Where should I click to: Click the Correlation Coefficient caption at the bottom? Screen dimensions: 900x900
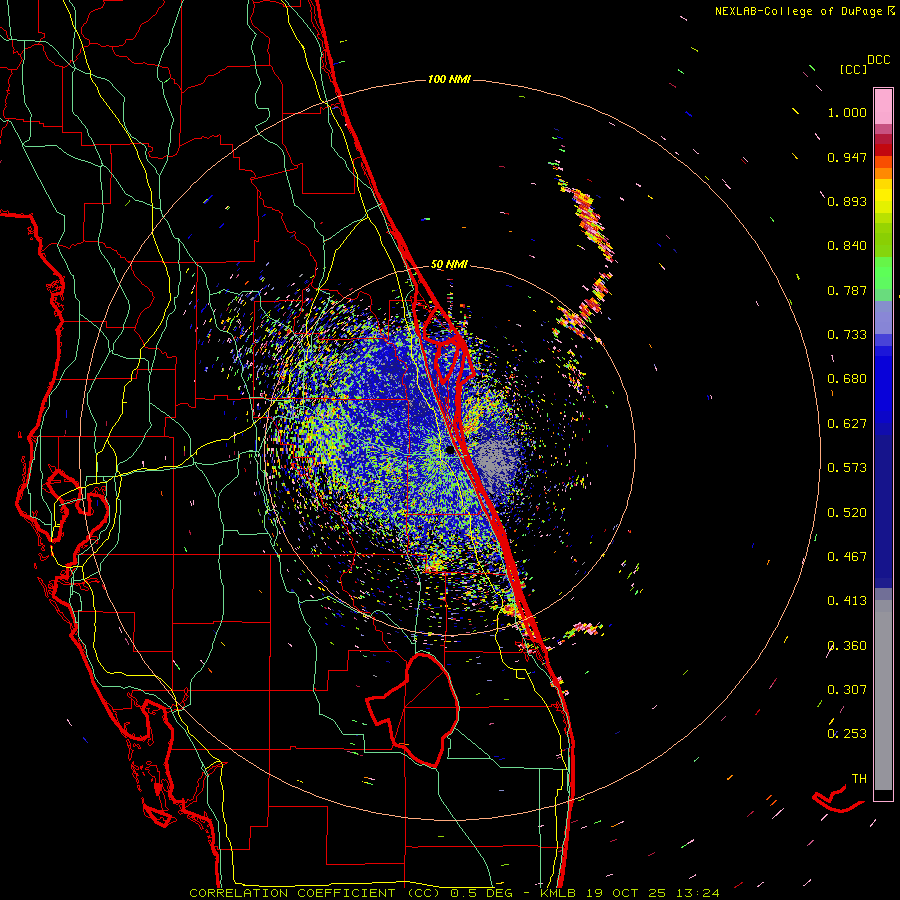tap(454, 893)
